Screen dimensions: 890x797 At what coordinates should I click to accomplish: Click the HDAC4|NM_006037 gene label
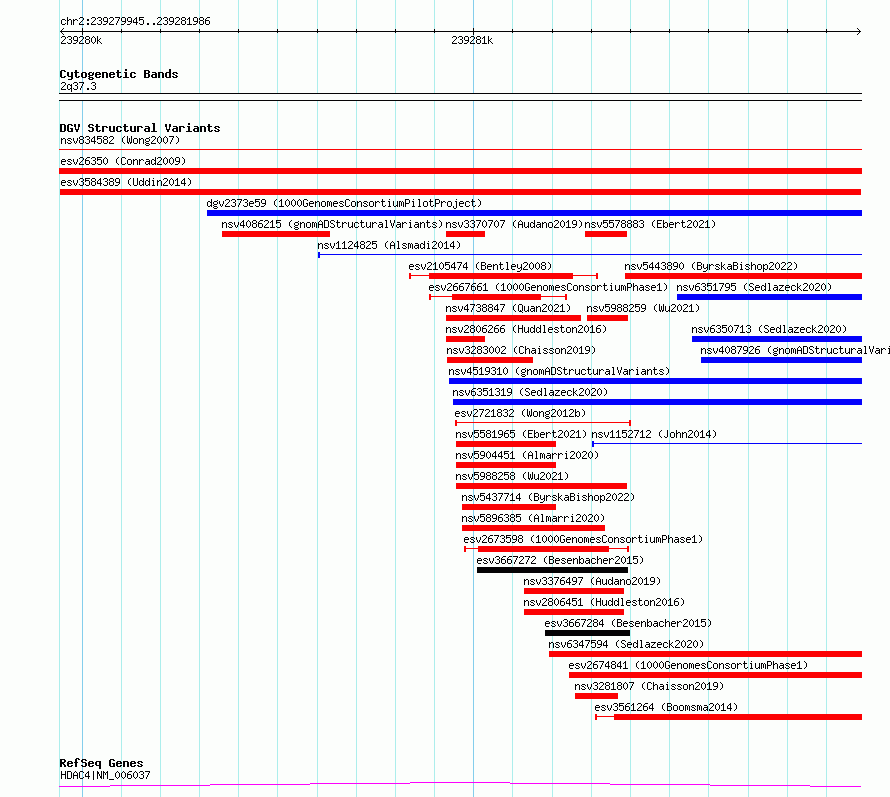pyautogui.click(x=105, y=775)
